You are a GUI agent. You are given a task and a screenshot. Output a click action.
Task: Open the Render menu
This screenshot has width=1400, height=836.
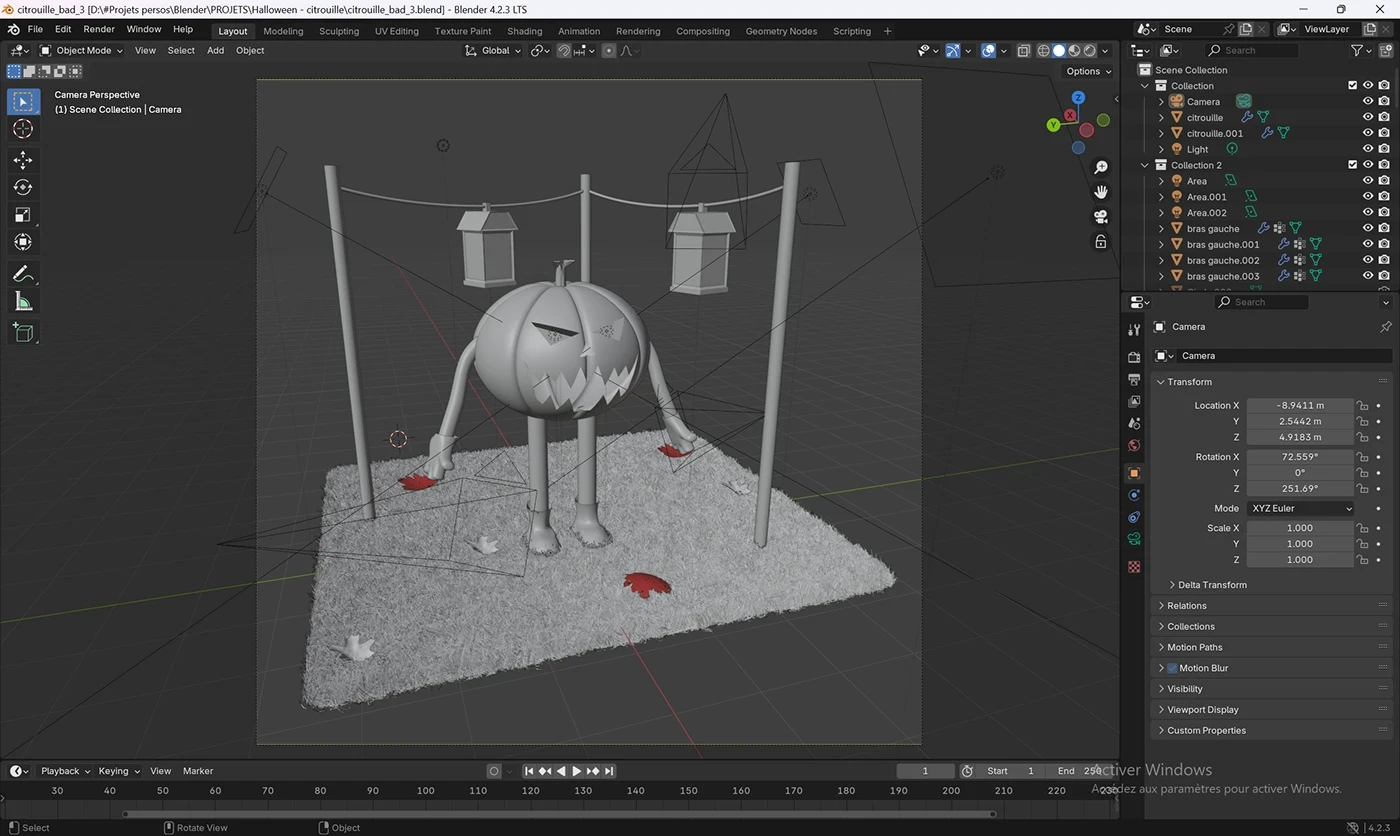click(99, 29)
